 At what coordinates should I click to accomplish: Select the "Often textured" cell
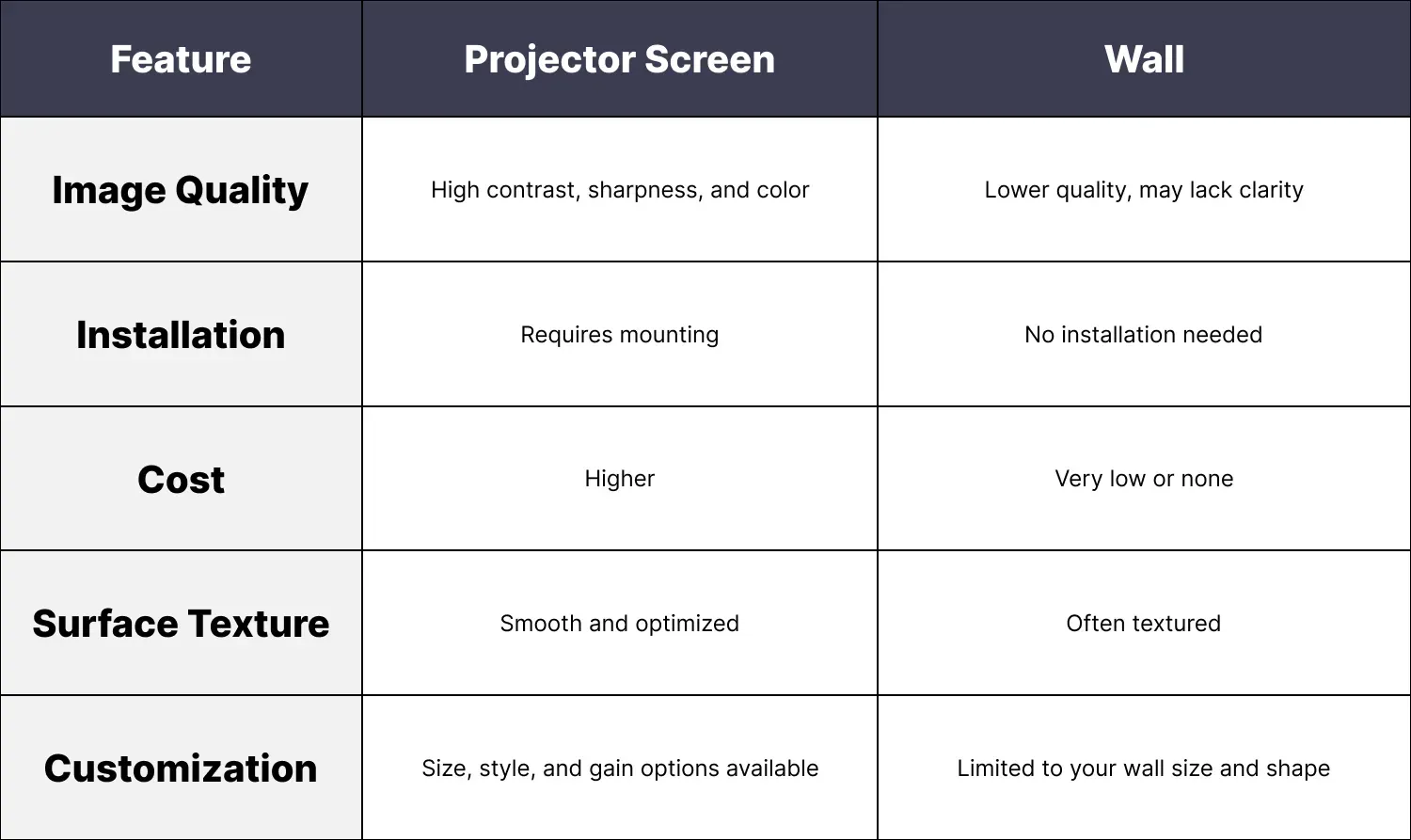coord(1144,624)
